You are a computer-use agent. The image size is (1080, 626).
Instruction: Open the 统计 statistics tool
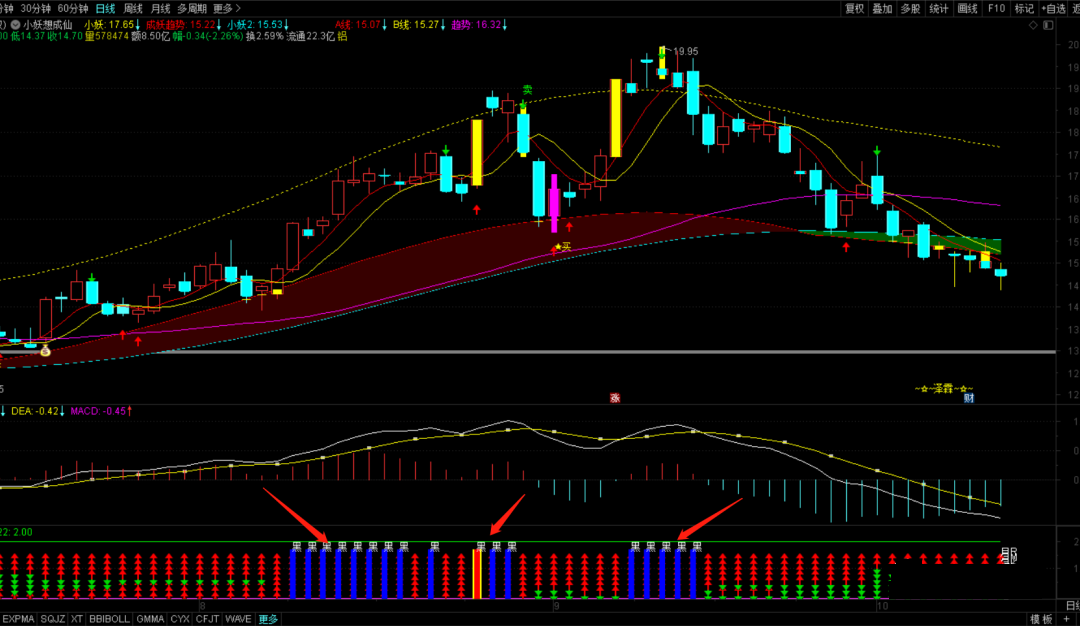[939, 8]
